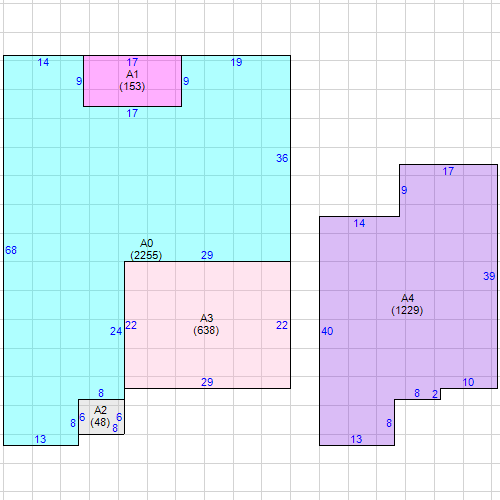
Task: Click the 68 dimension on A0's left side
Action: pyautogui.click(x=11, y=250)
